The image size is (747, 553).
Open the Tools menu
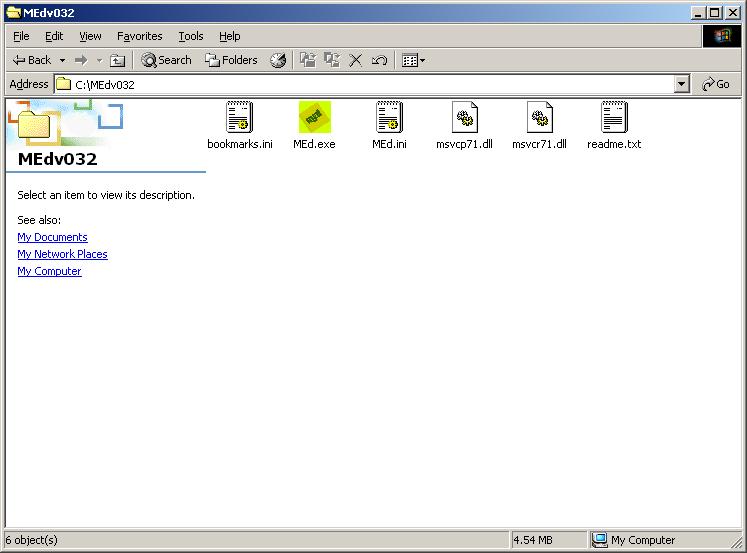click(191, 36)
